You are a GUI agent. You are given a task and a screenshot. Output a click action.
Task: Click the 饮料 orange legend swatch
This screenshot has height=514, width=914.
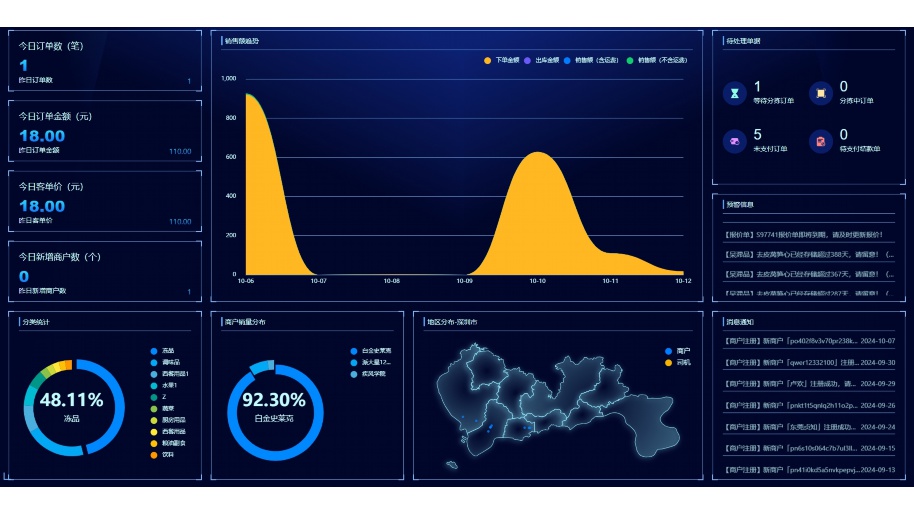point(154,455)
